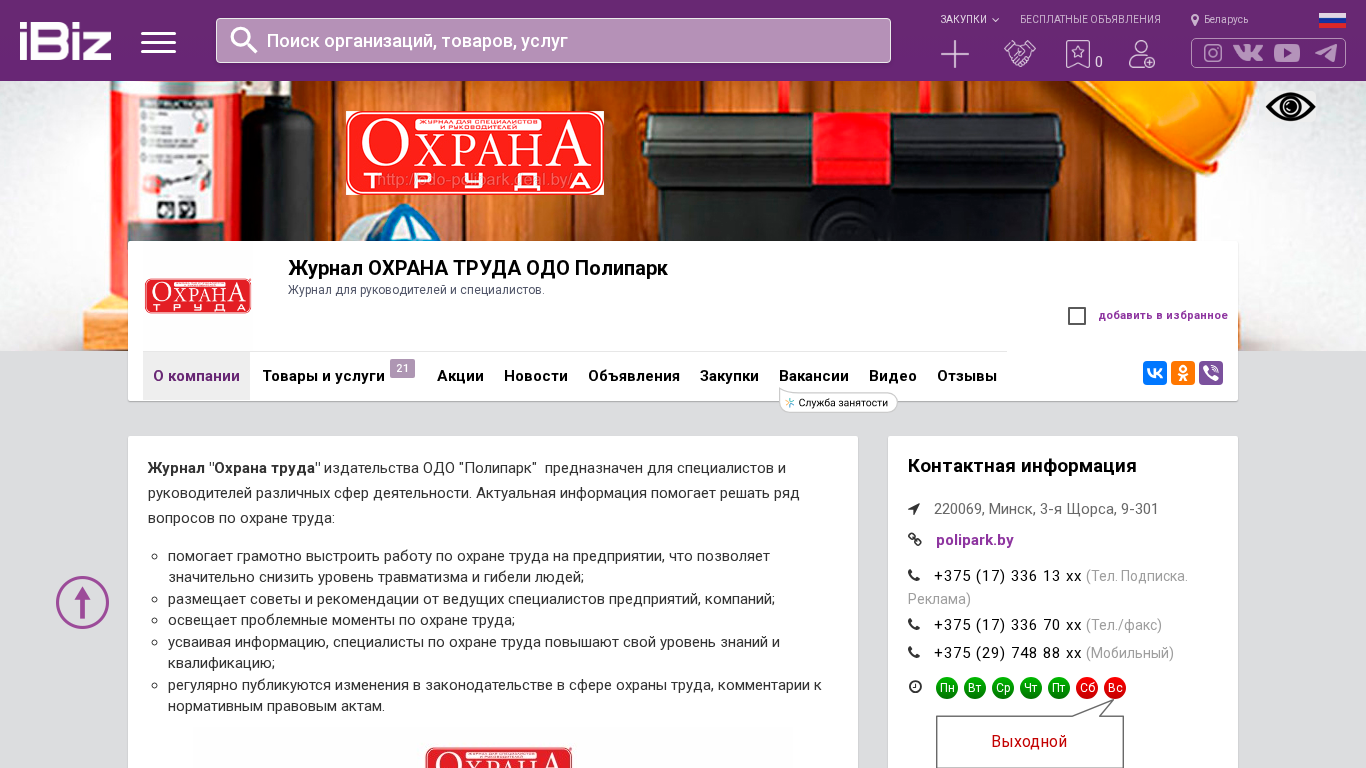Click the Чт weekday circle
Viewport: 1366px width, 768px height.
1031,688
